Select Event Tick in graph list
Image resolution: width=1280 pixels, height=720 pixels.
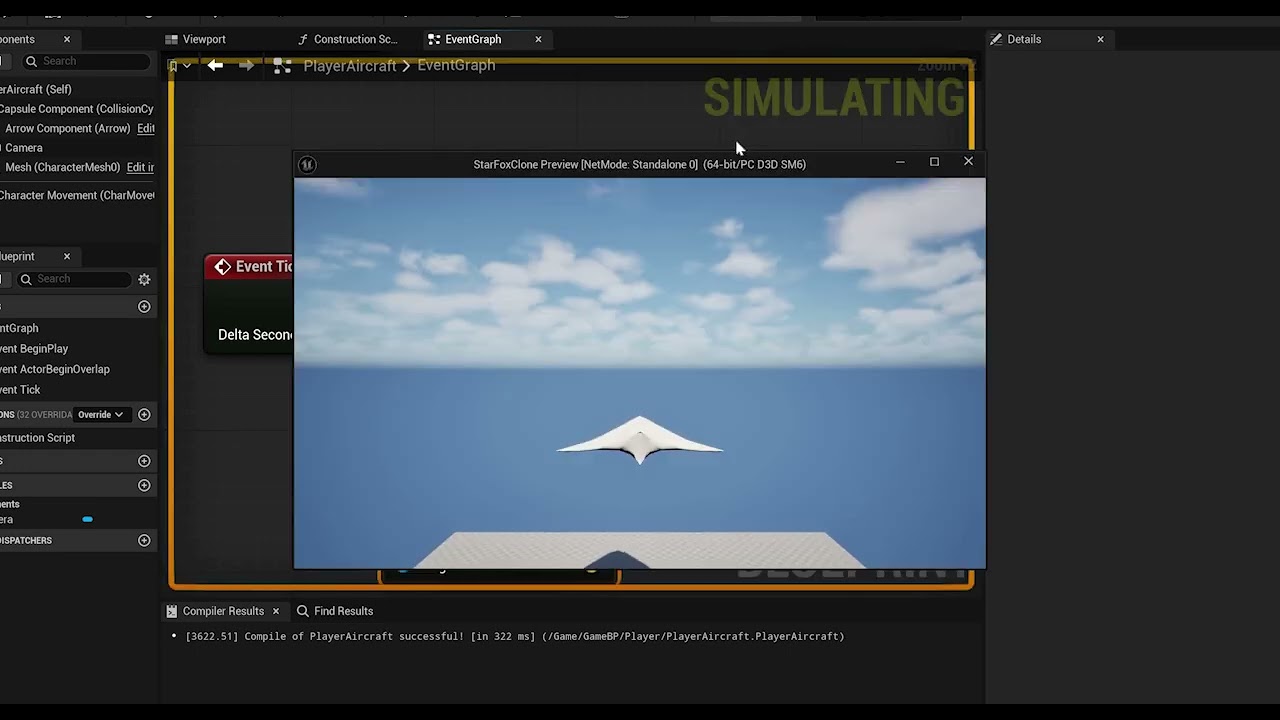coord(20,390)
